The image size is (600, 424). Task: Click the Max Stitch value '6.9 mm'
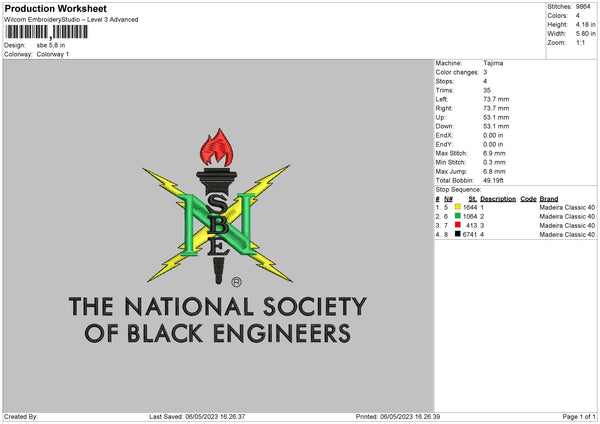tap(494, 153)
